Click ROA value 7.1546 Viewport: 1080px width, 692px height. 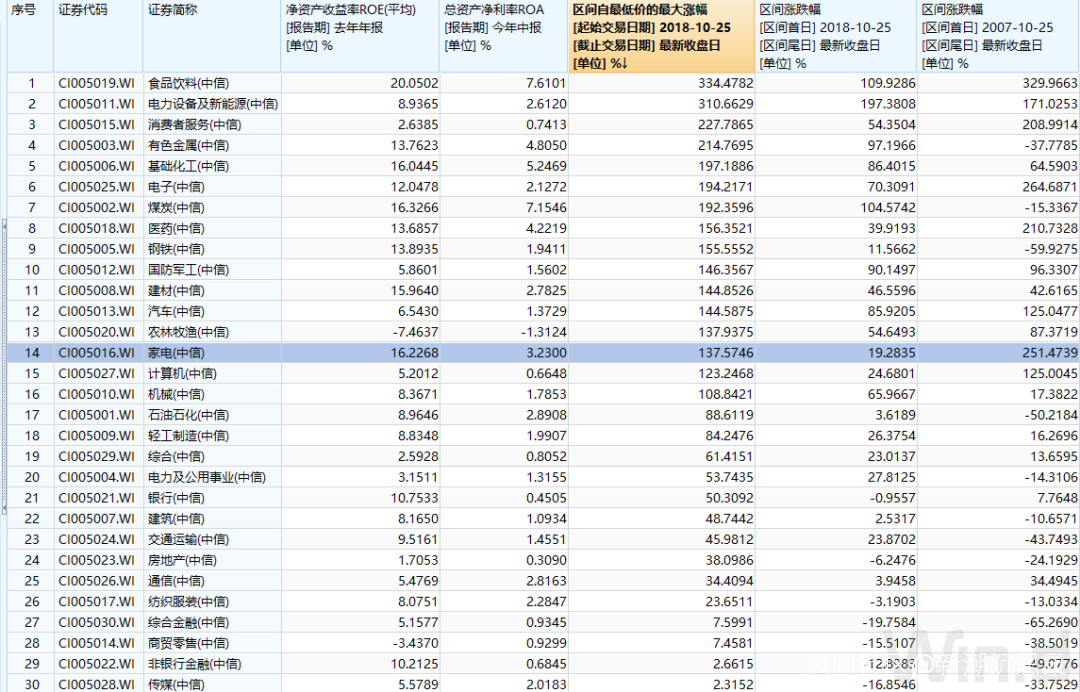[546, 207]
